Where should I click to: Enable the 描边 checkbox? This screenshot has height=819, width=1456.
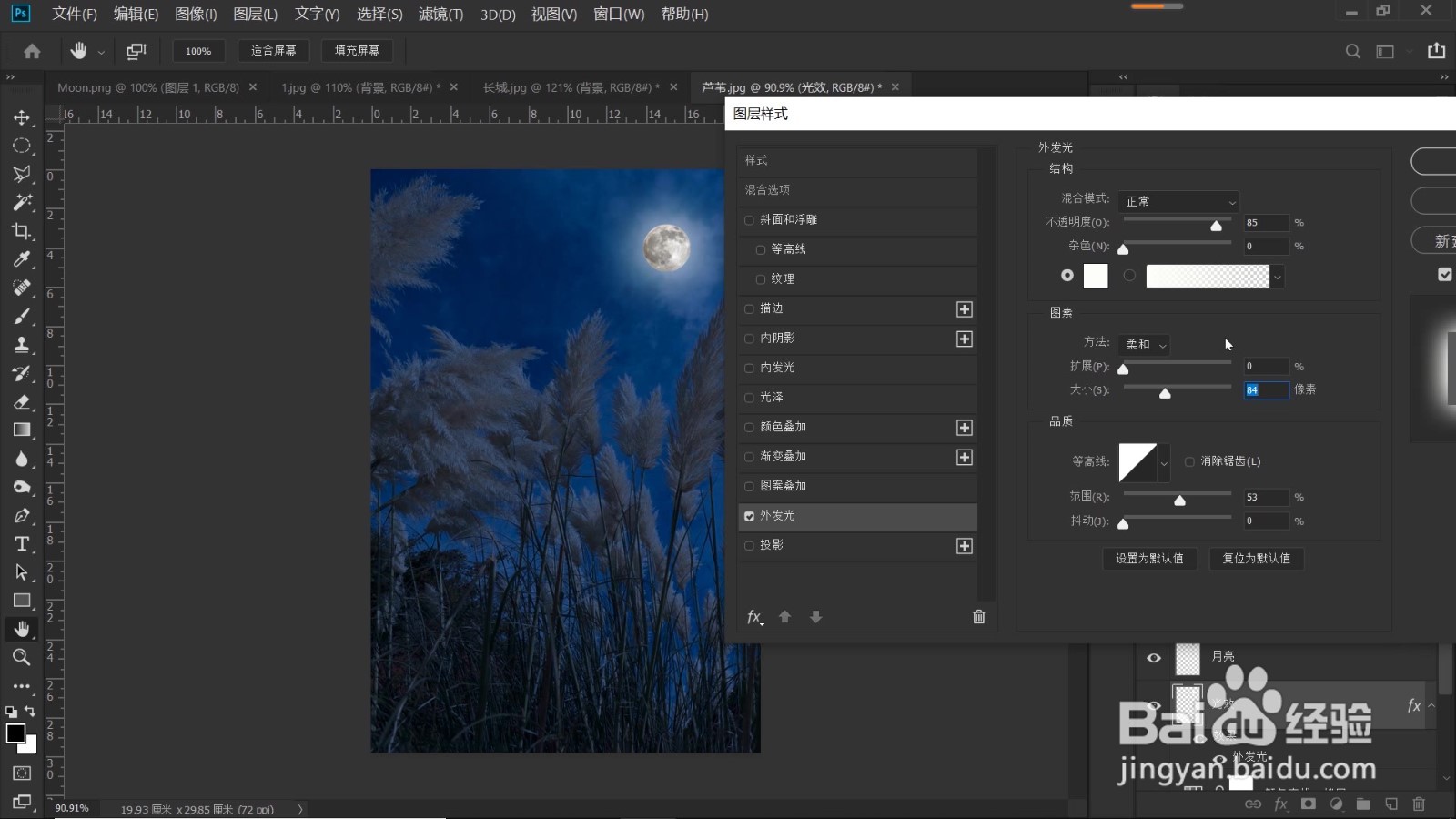[749, 309]
